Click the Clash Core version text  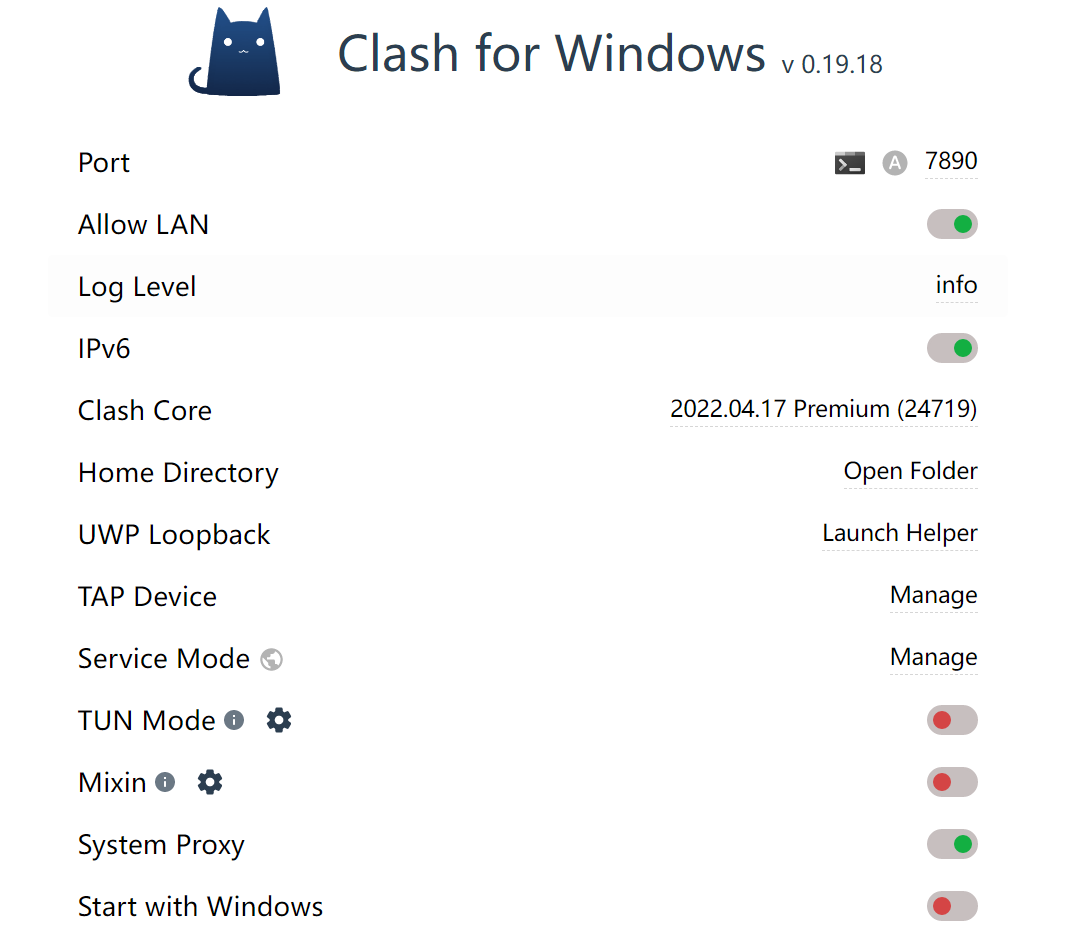coord(823,409)
